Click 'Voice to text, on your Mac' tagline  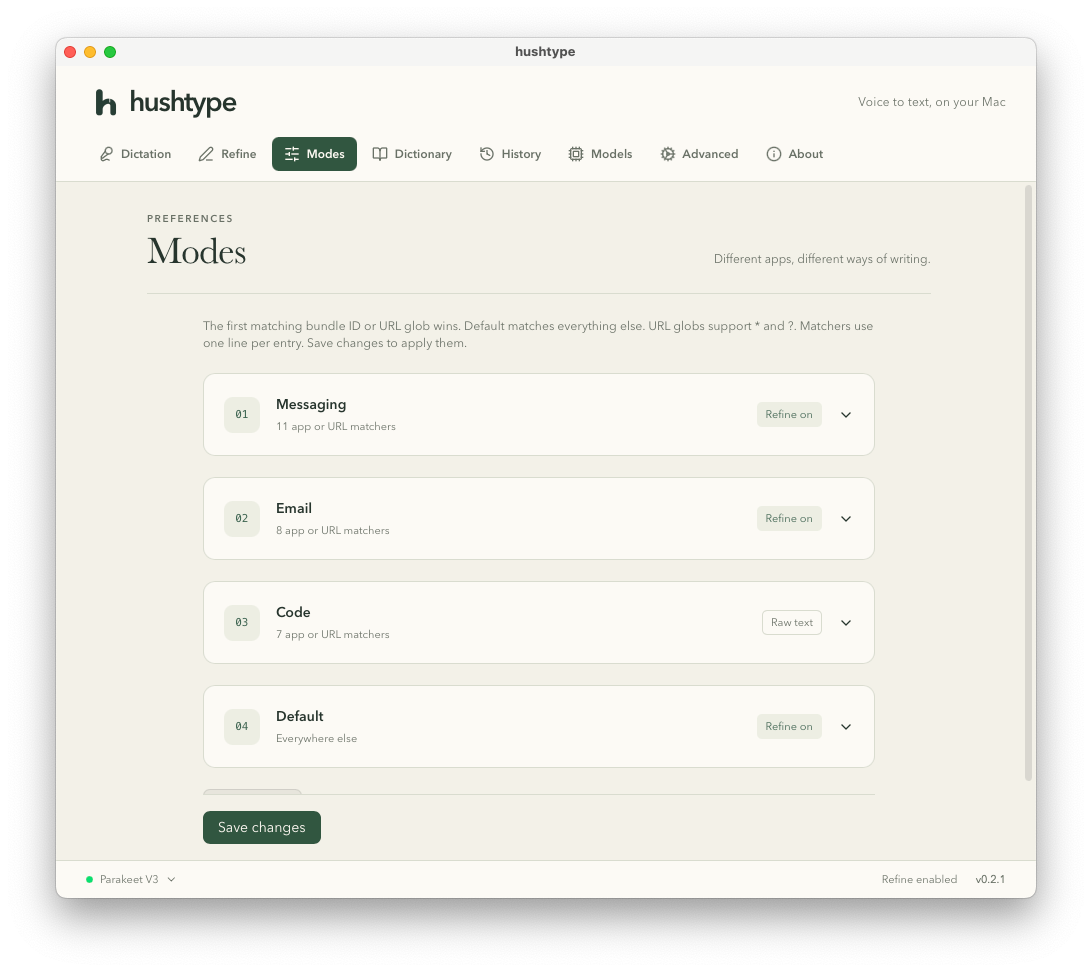[932, 102]
